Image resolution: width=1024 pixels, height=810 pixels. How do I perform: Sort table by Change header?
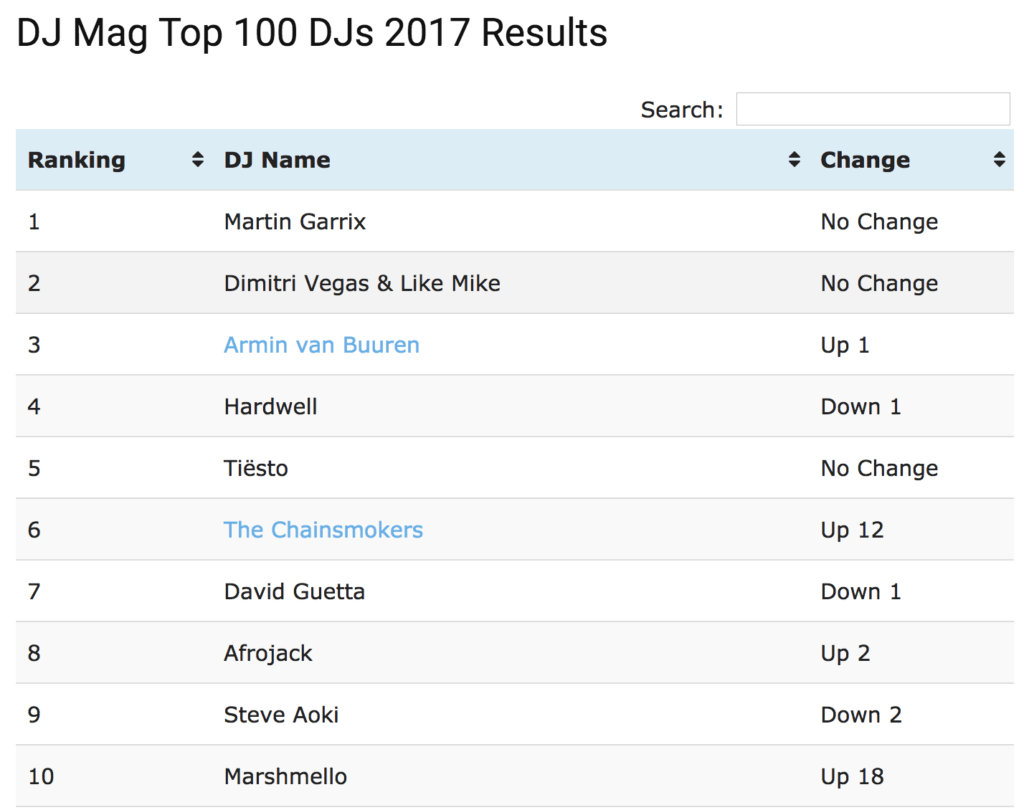(x=865, y=160)
